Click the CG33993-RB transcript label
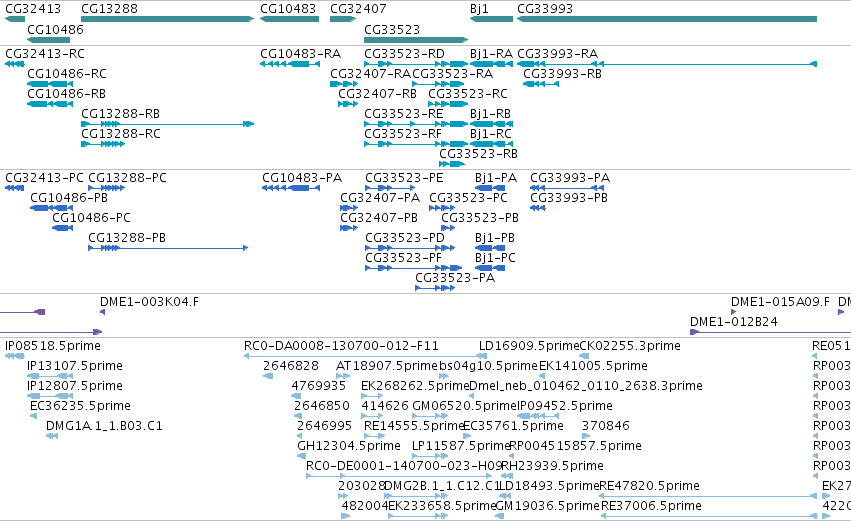This screenshot has height=521, width=851. 562,74
